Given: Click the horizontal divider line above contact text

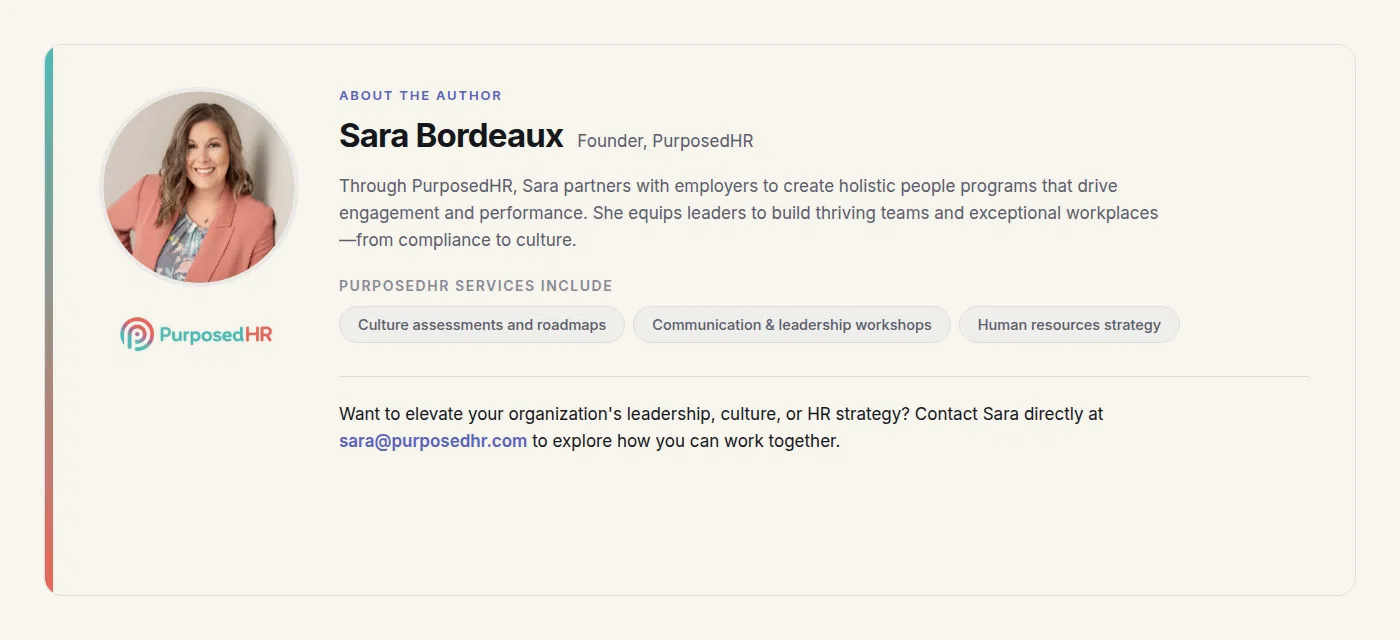Looking at the screenshot, I should point(824,377).
